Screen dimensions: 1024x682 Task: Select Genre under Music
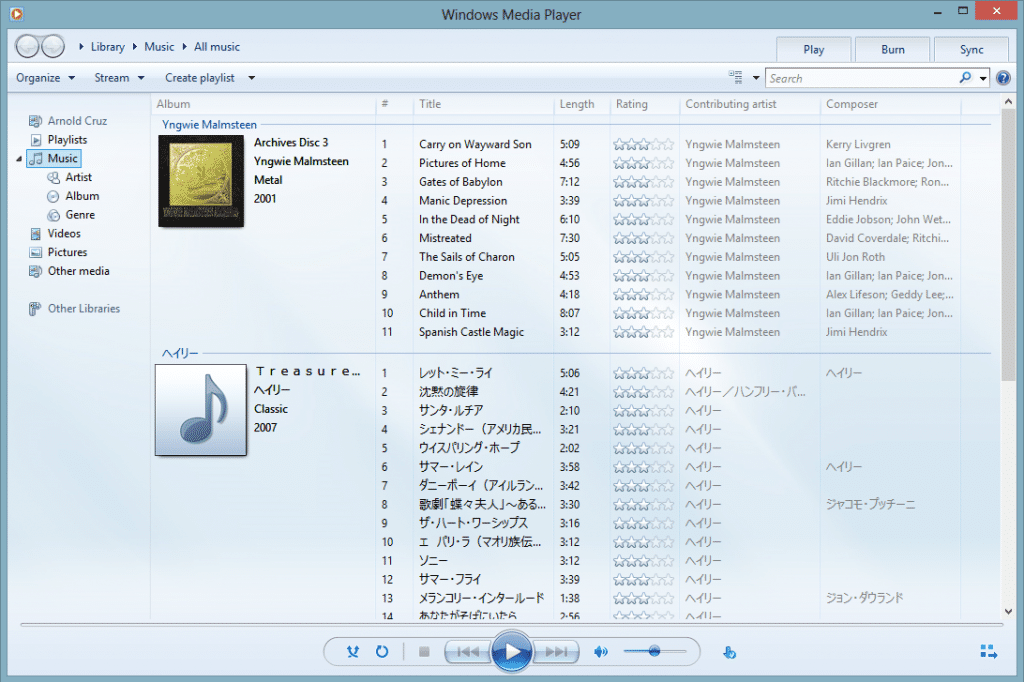(71, 215)
